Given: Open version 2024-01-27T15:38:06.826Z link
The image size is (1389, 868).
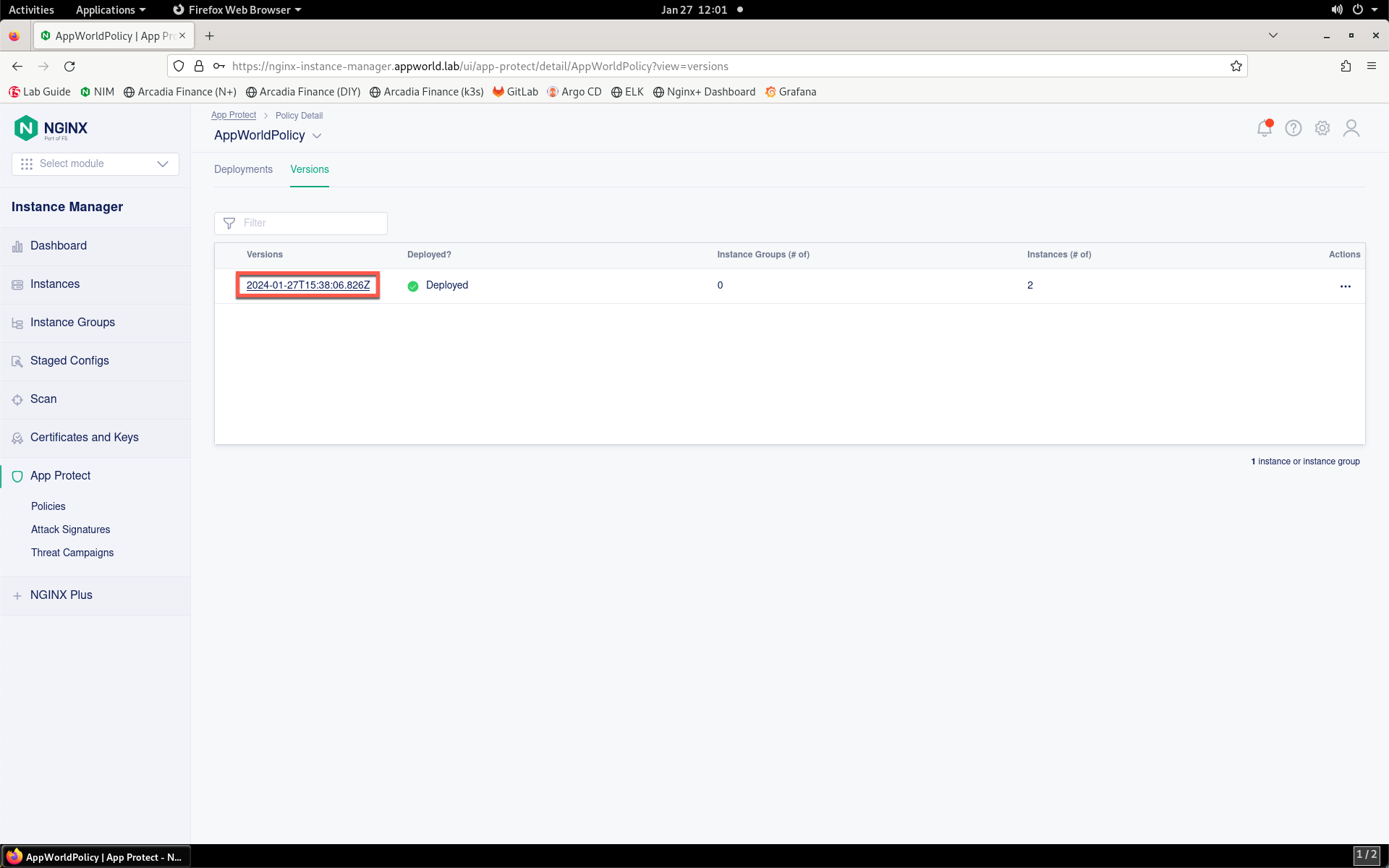Looking at the screenshot, I should pyautogui.click(x=308, y=285).
